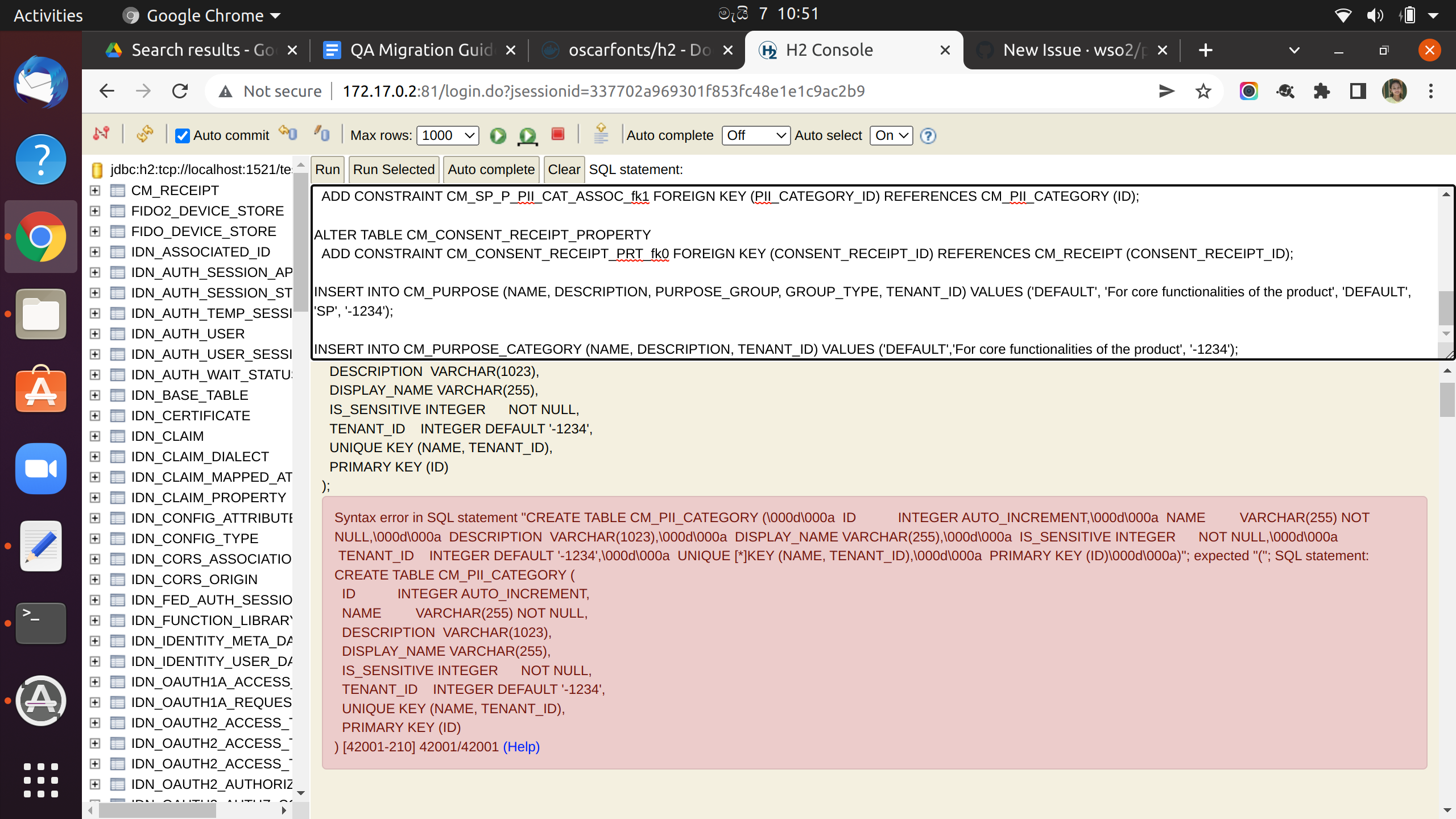
Task: Toggle the Auto commit checkbox
Action: coord(182,135)
